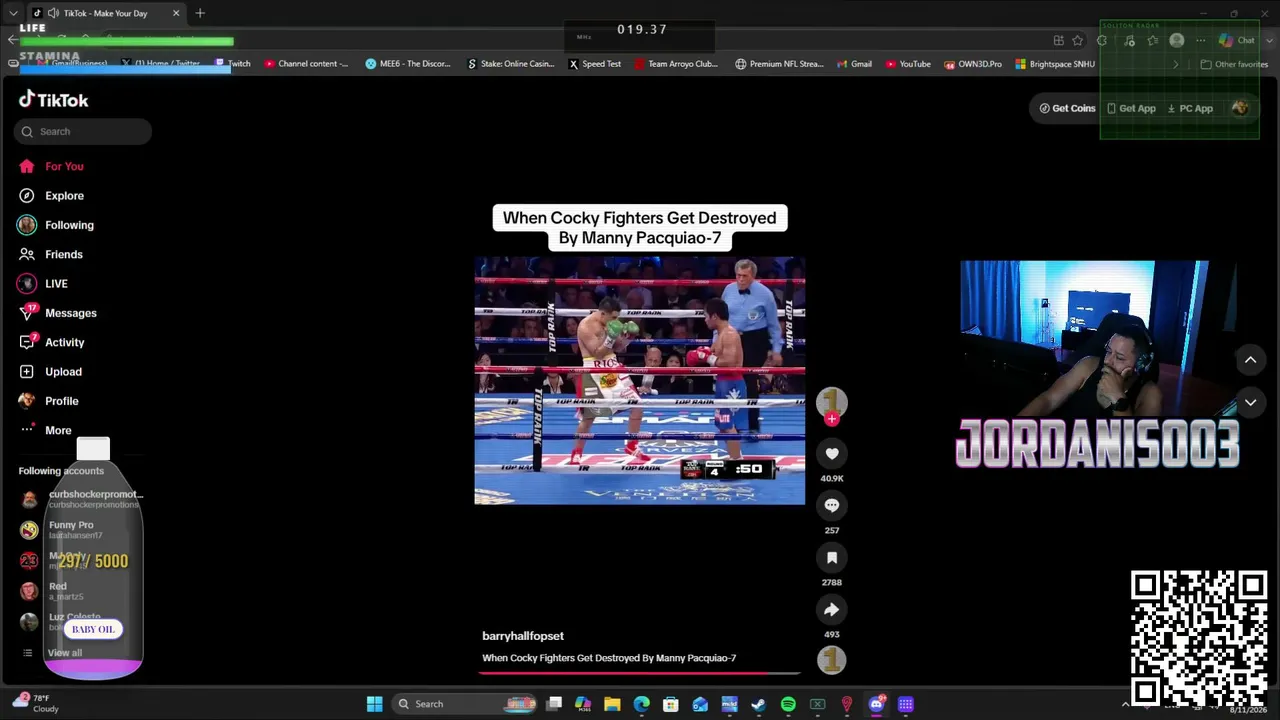This screenshot has height=720, width=1280.
Task: Seek on the video progress bar
Action: point(640,673)
